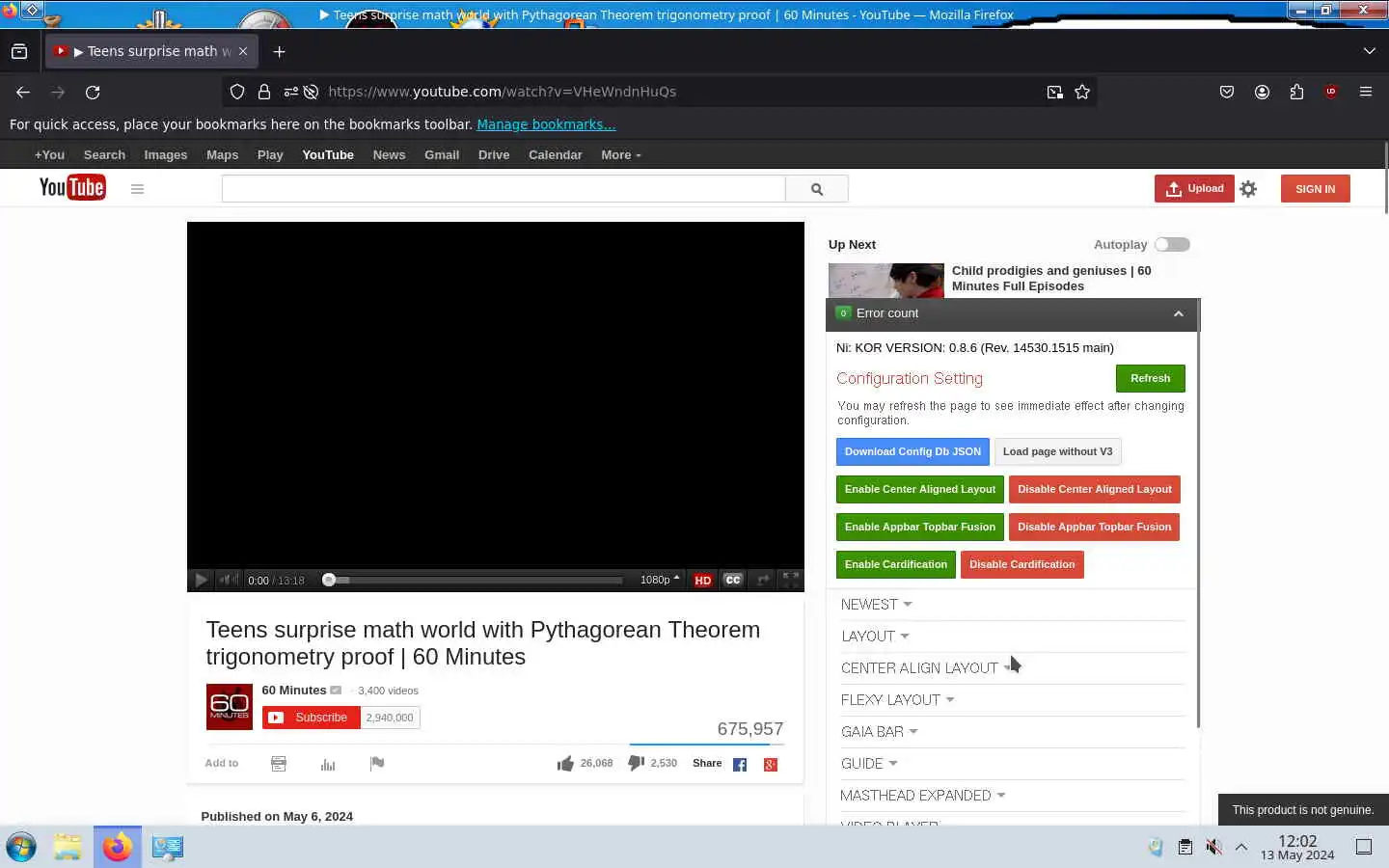This screenshot has height=868, width=1389.
Task: Expand the MASTHEAD EXPANDED section
Action: 922,796
